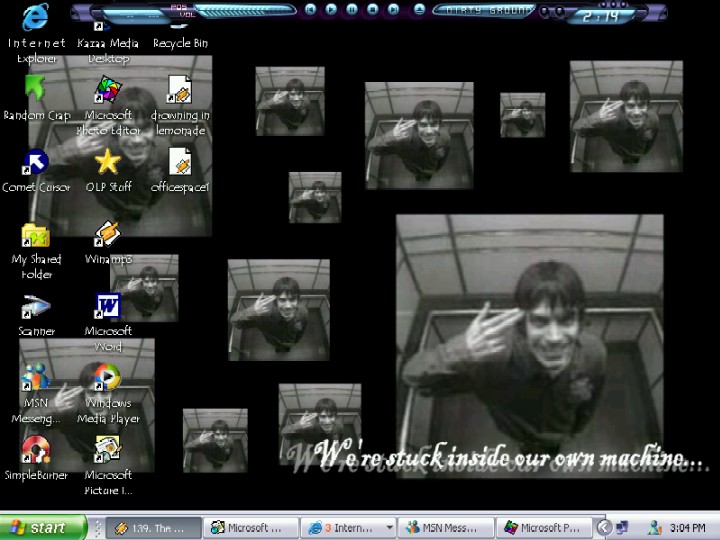Open the Random Crap desktop shortcut
720x540 pixels.
pos(36,89)
